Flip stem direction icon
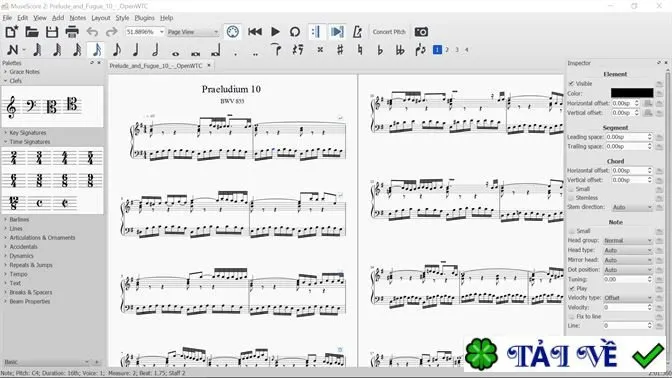The width and height of the screenshot is (672, 378). [420, 50]
